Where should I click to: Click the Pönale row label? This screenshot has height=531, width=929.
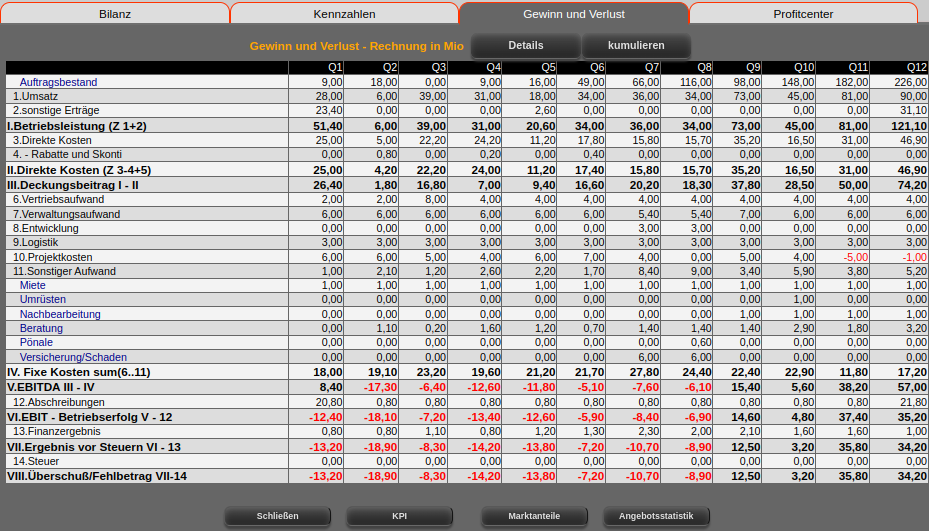pyautogui.click(x=36, y=342)
